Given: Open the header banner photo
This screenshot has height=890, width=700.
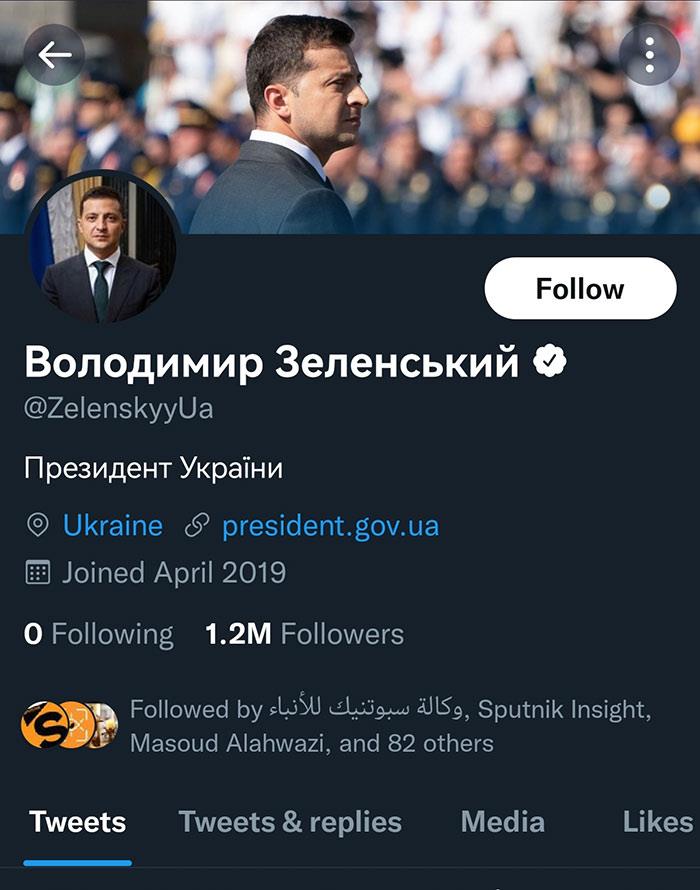Looking at the screenshot, I should tap(450, 120).
